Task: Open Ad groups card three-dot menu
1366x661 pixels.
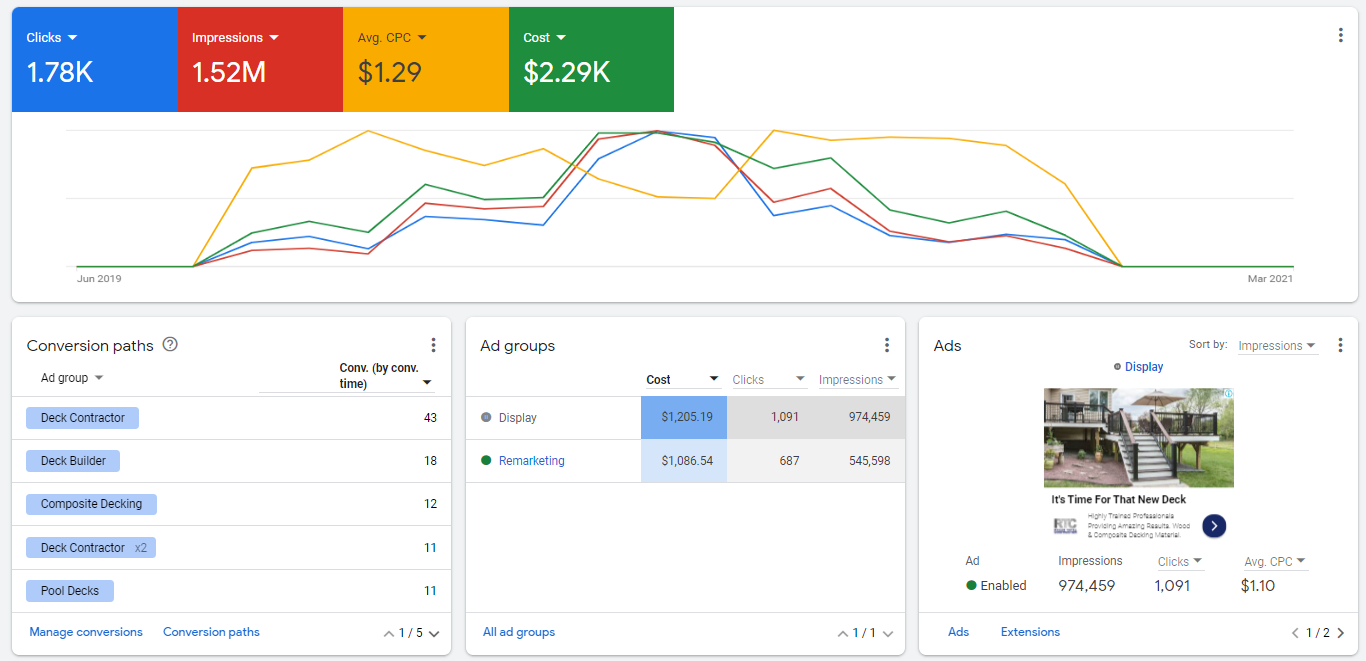Action: point(886,345)
